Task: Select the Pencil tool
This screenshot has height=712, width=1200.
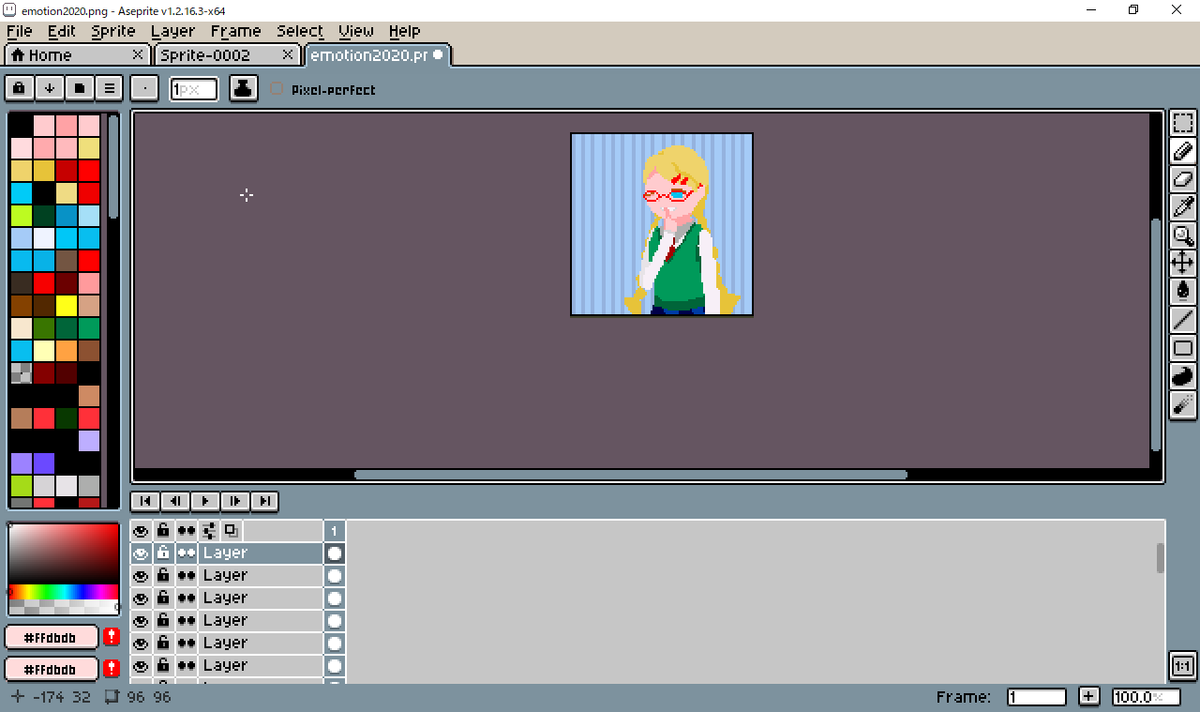Action: [x=1183, y=151]
